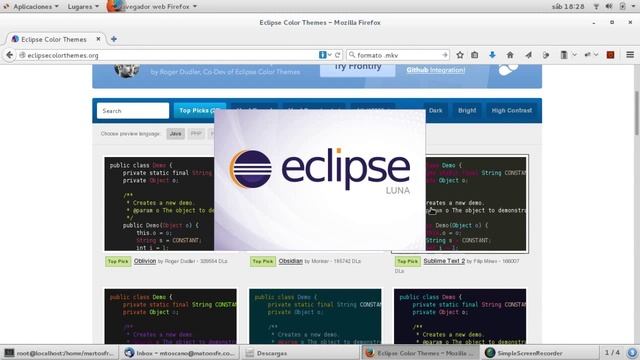640x360 pixels.
Task: Click the volume speaker icon in top panel
Action: [x=609, y=7]
